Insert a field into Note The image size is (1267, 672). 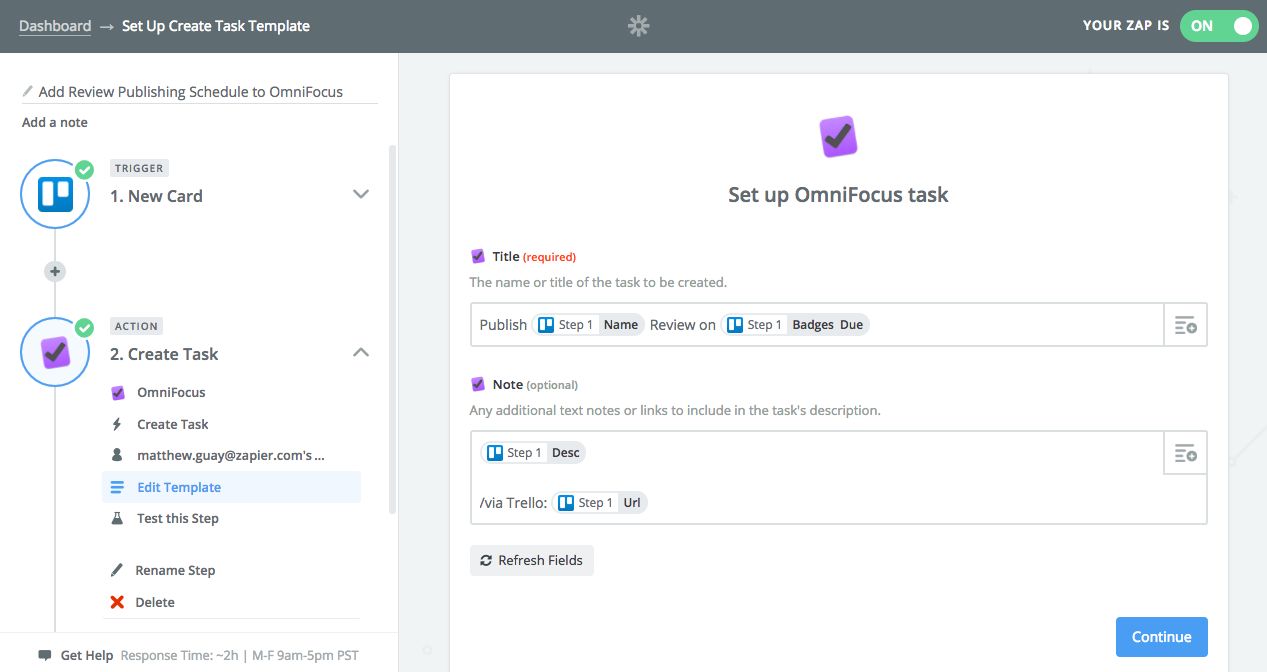1186,453
